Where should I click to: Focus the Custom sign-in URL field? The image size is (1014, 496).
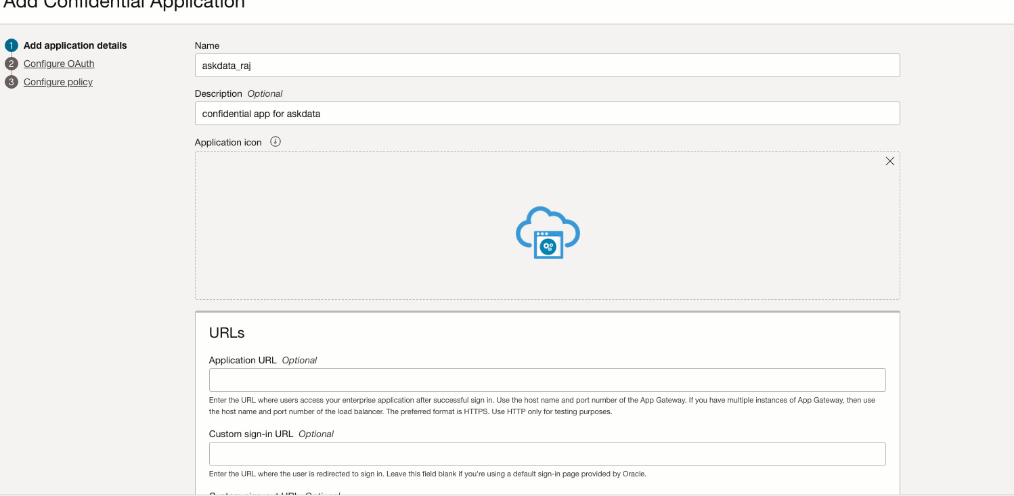click(x=547, y=454)
